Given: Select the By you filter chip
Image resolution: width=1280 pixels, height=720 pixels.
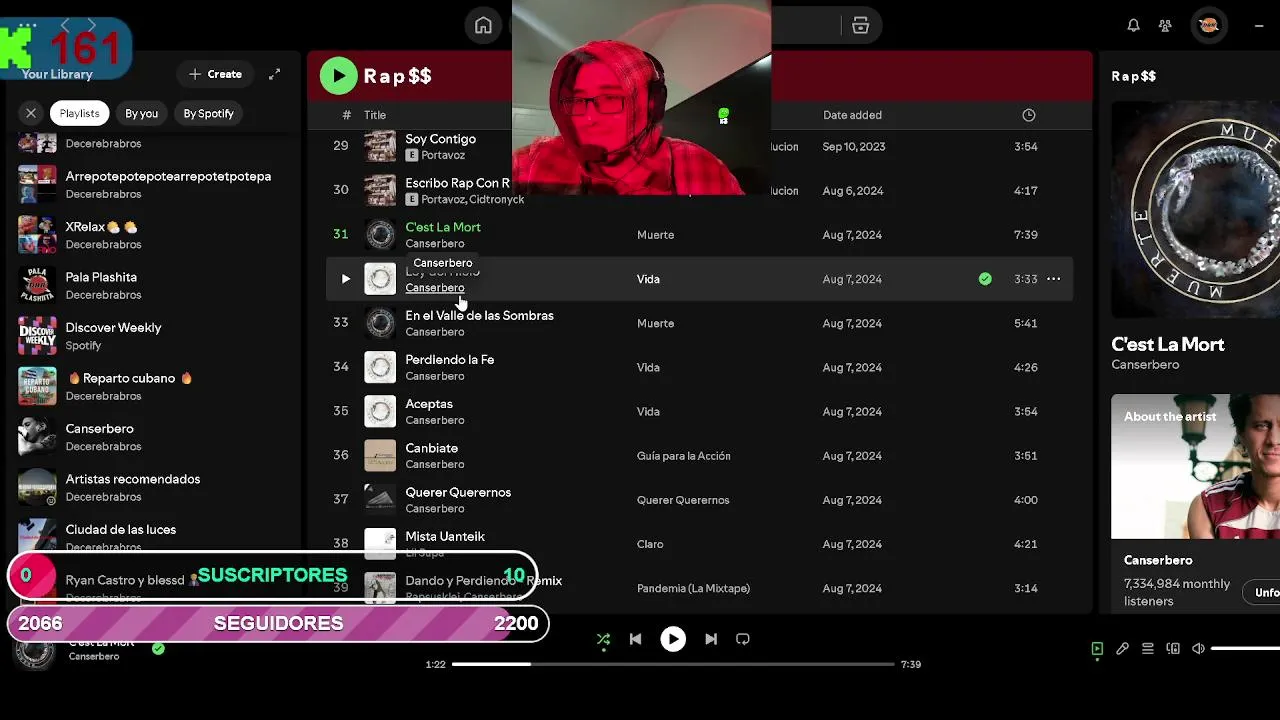Looking at the screenshot, I should 141,113.
